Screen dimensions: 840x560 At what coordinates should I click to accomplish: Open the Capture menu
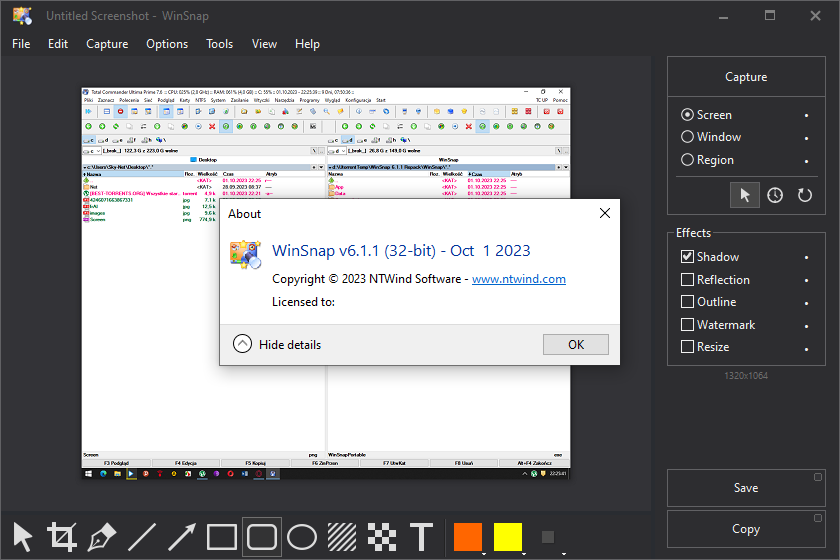pos(107,44)
